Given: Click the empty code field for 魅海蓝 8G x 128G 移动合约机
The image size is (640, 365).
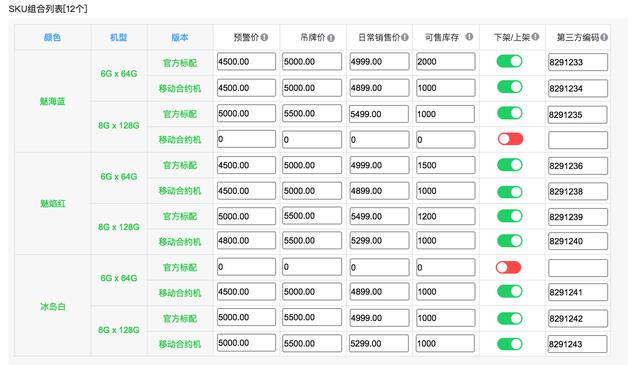Looking at the screenshot, I should pos(578,140).
